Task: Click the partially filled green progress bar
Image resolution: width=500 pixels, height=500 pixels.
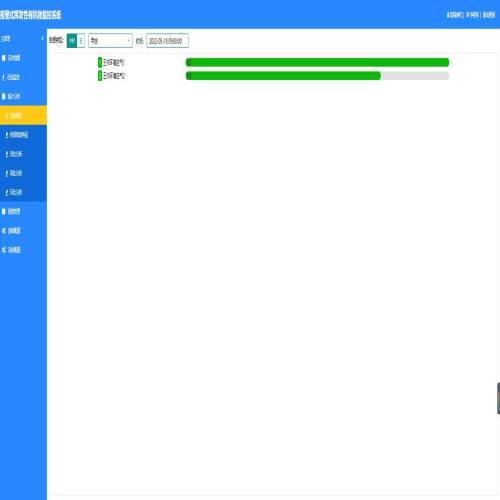Action: tap(317, 76)
